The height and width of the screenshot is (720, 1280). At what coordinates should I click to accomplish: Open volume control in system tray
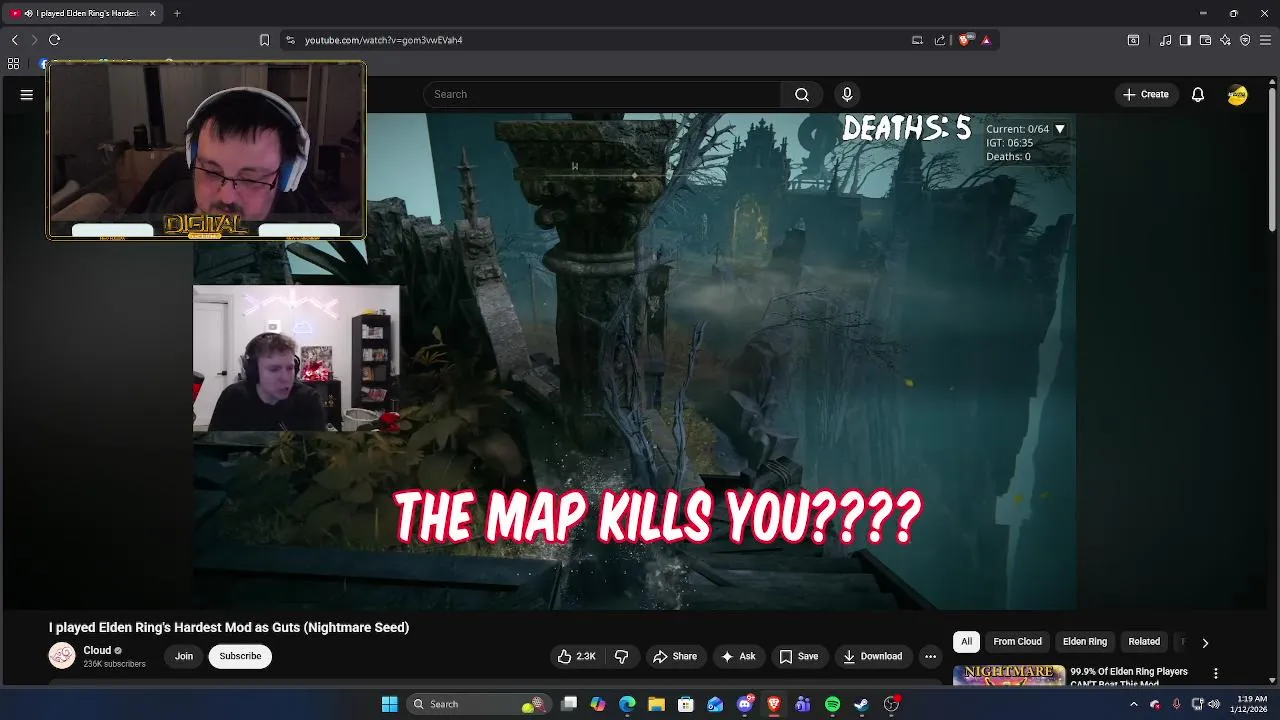pyautogui.click(x=1214, y=704)
